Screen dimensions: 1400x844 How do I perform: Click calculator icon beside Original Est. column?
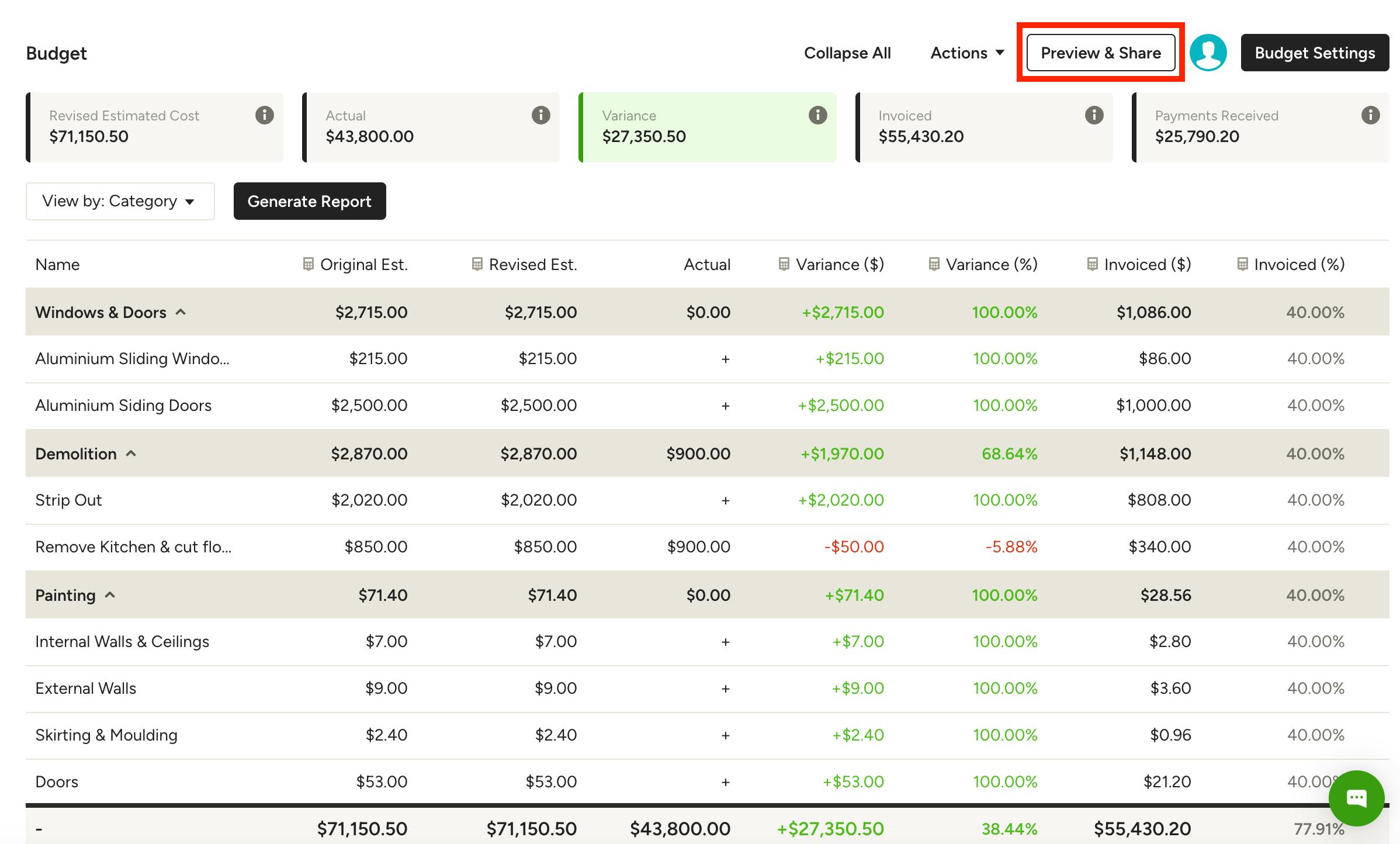point(309,264)
